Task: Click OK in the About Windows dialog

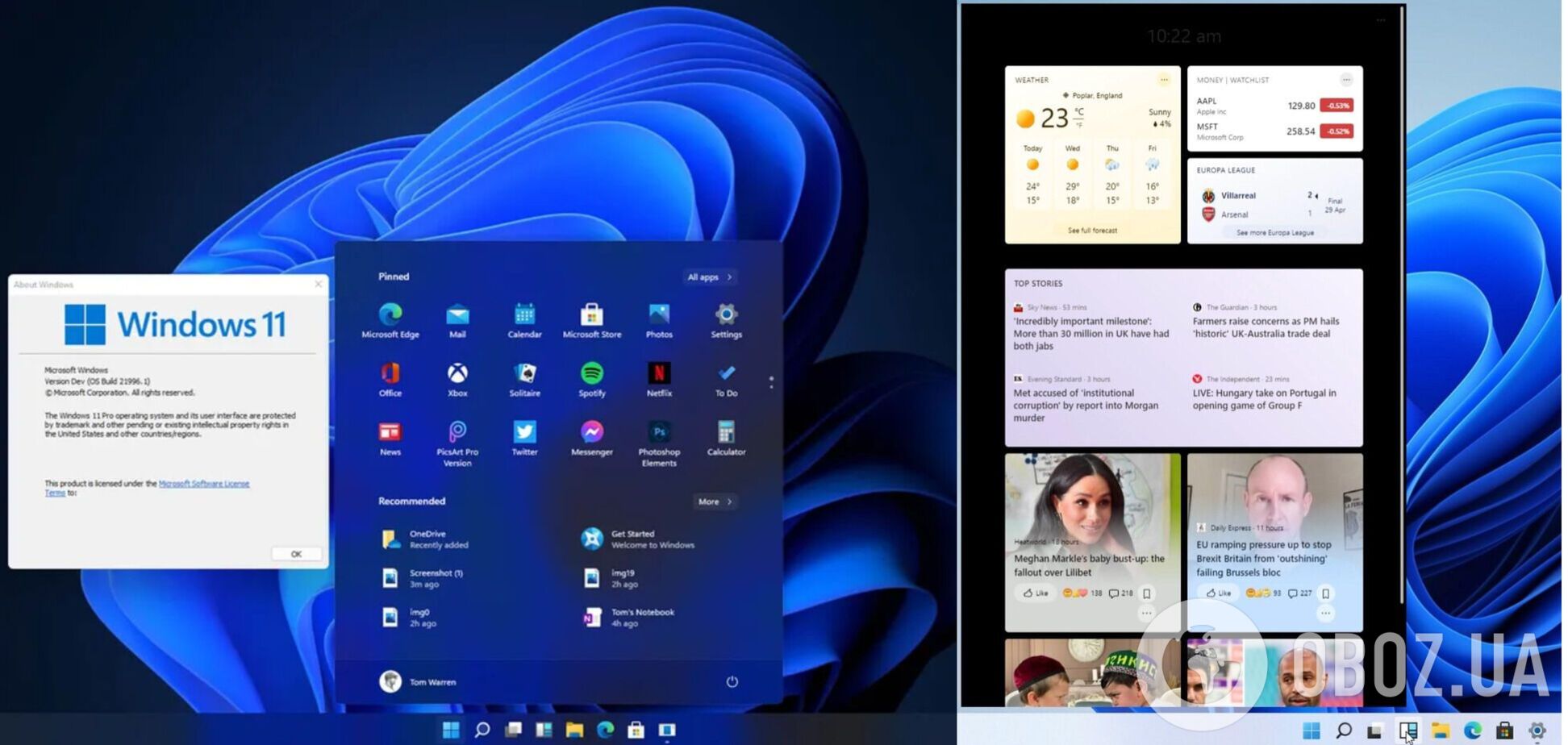Action: [295, 554]
